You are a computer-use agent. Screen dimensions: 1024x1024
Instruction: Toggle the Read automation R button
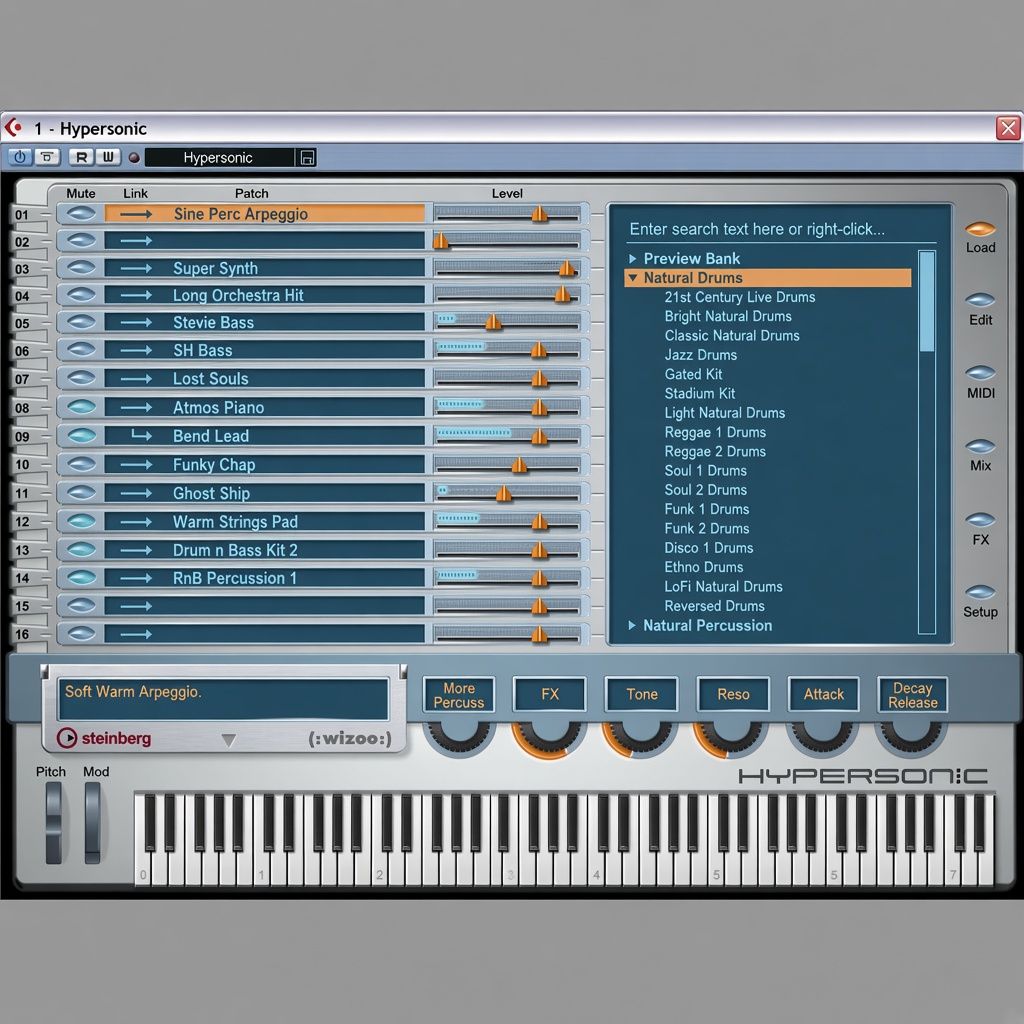82,157
